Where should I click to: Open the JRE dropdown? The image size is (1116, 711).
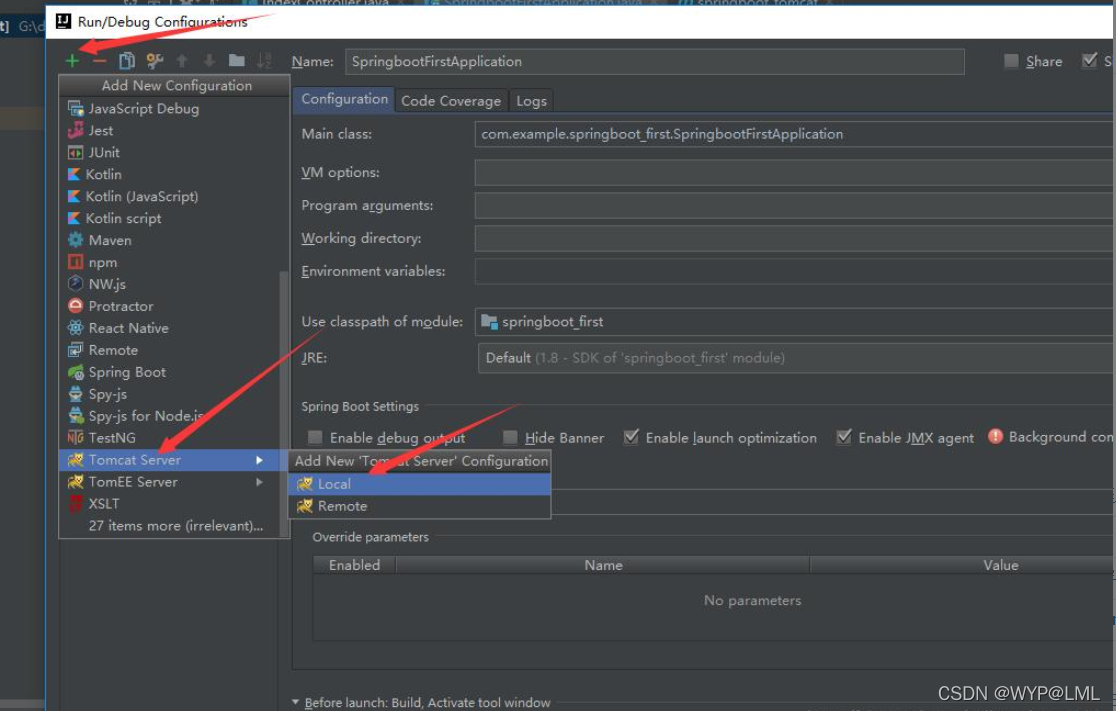795,358
